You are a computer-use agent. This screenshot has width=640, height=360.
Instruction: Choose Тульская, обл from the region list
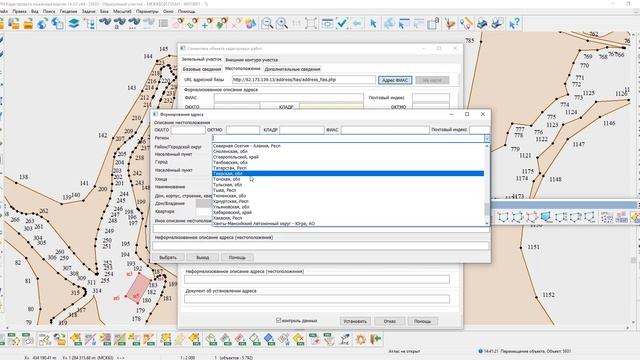coord(348,184)
